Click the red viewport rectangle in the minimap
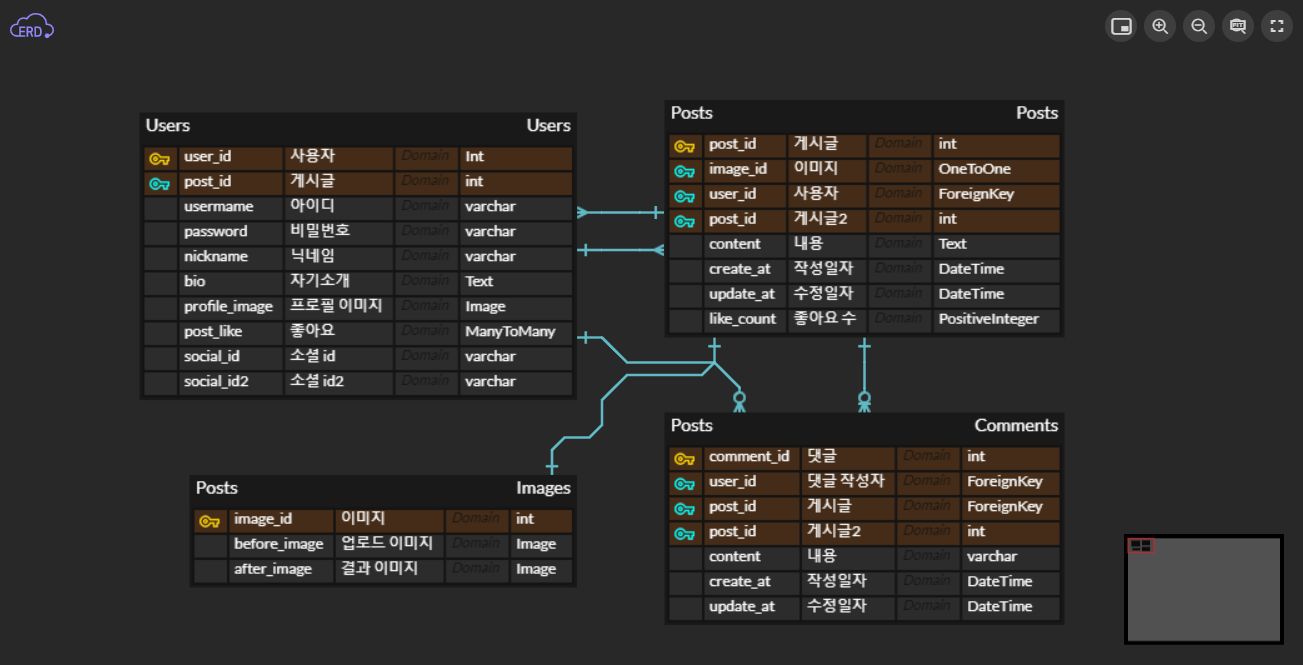 point(1140,547)
